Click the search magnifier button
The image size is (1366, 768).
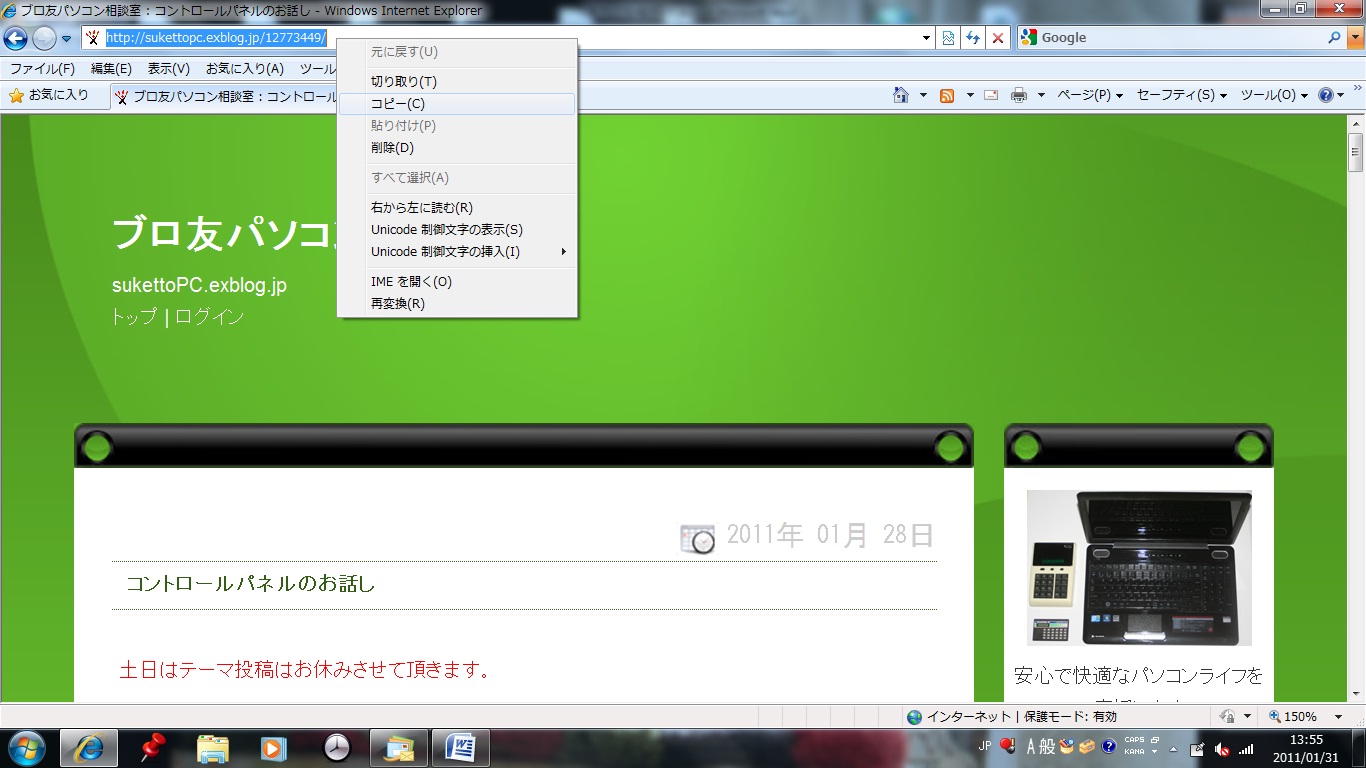pyautogui.click(x=1335, y=38)
